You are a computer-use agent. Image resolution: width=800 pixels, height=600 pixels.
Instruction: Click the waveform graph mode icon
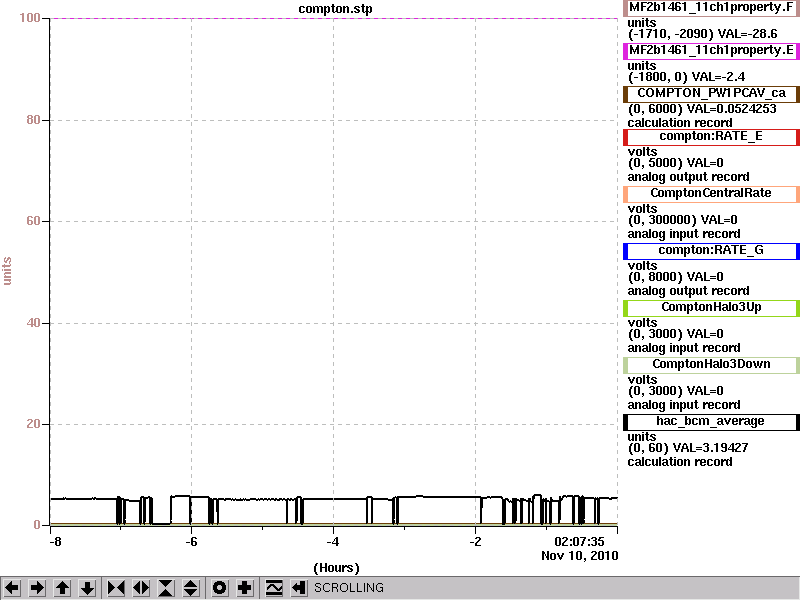click(274, 588)
